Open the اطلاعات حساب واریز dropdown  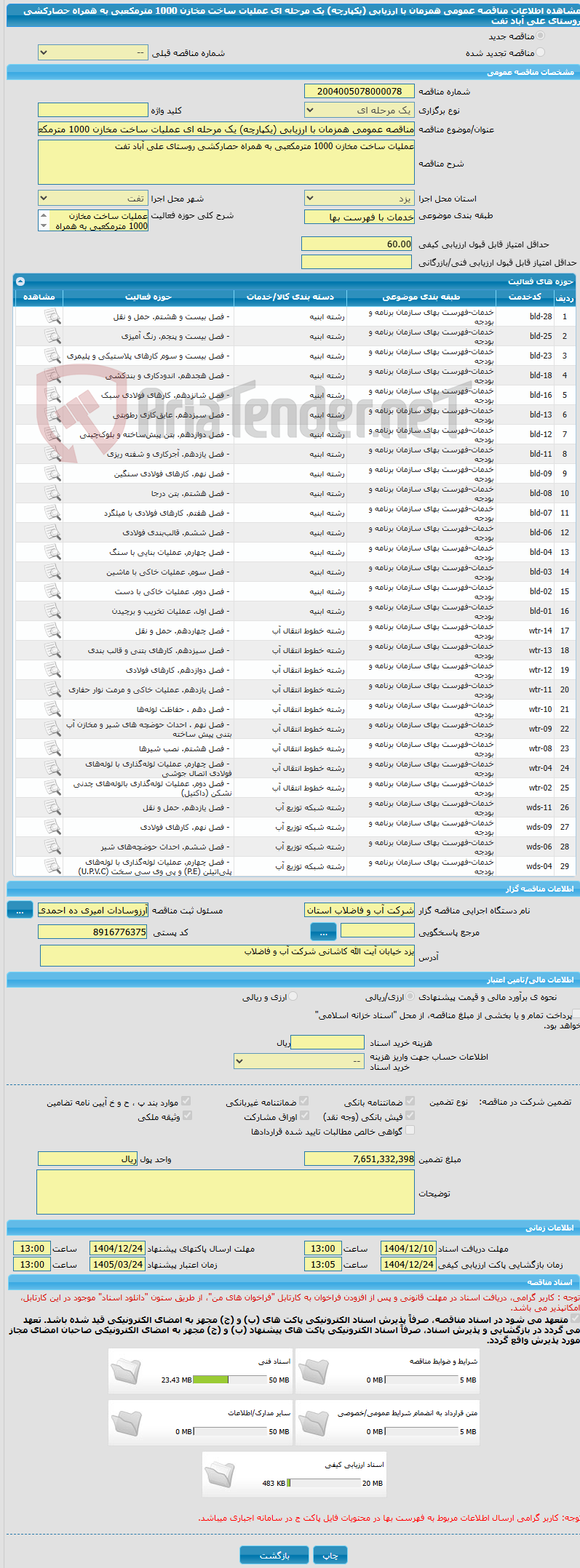tap(299, 1061)
